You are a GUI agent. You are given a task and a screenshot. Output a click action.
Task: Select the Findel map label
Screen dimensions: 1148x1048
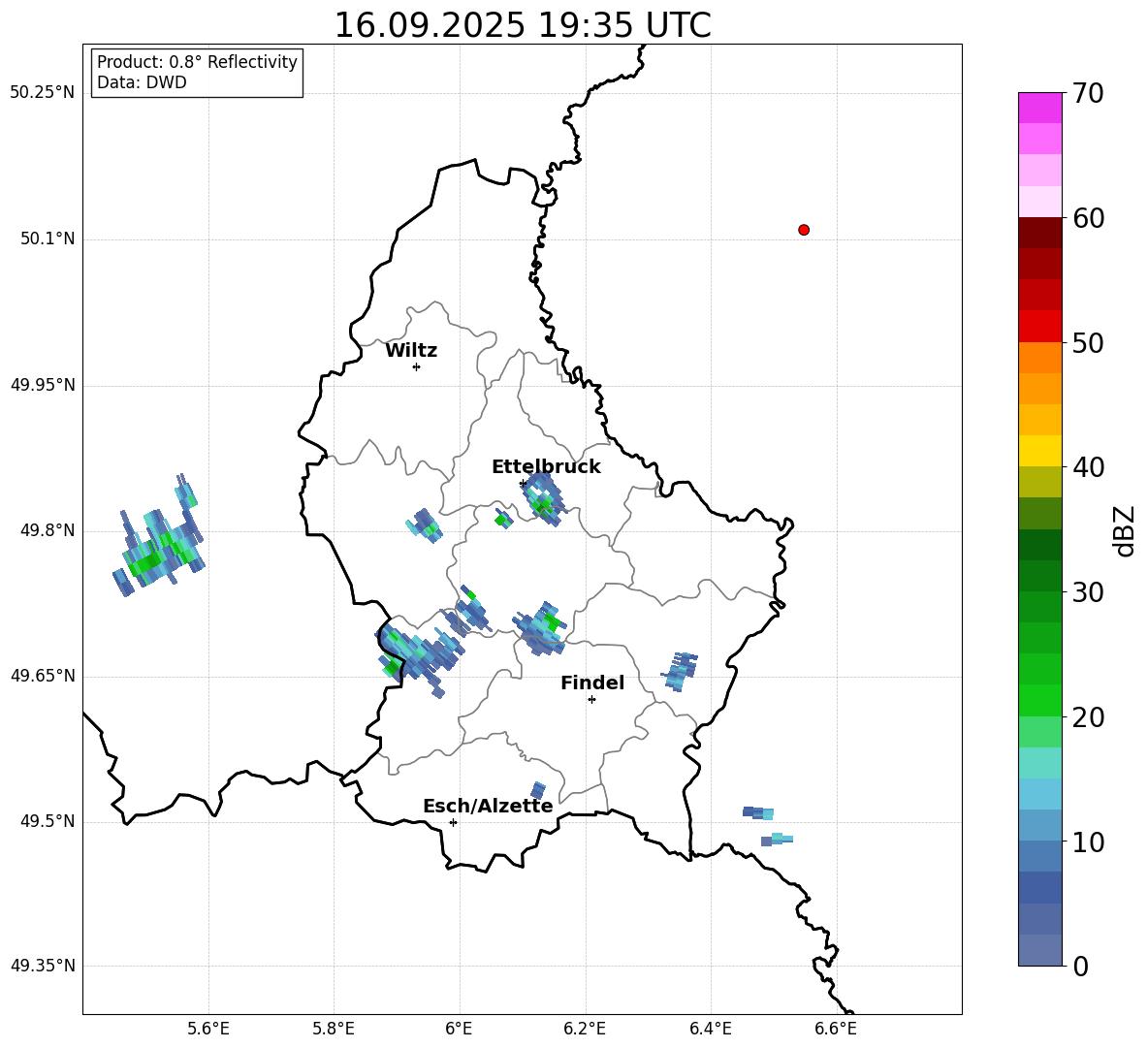click(592, 683)
